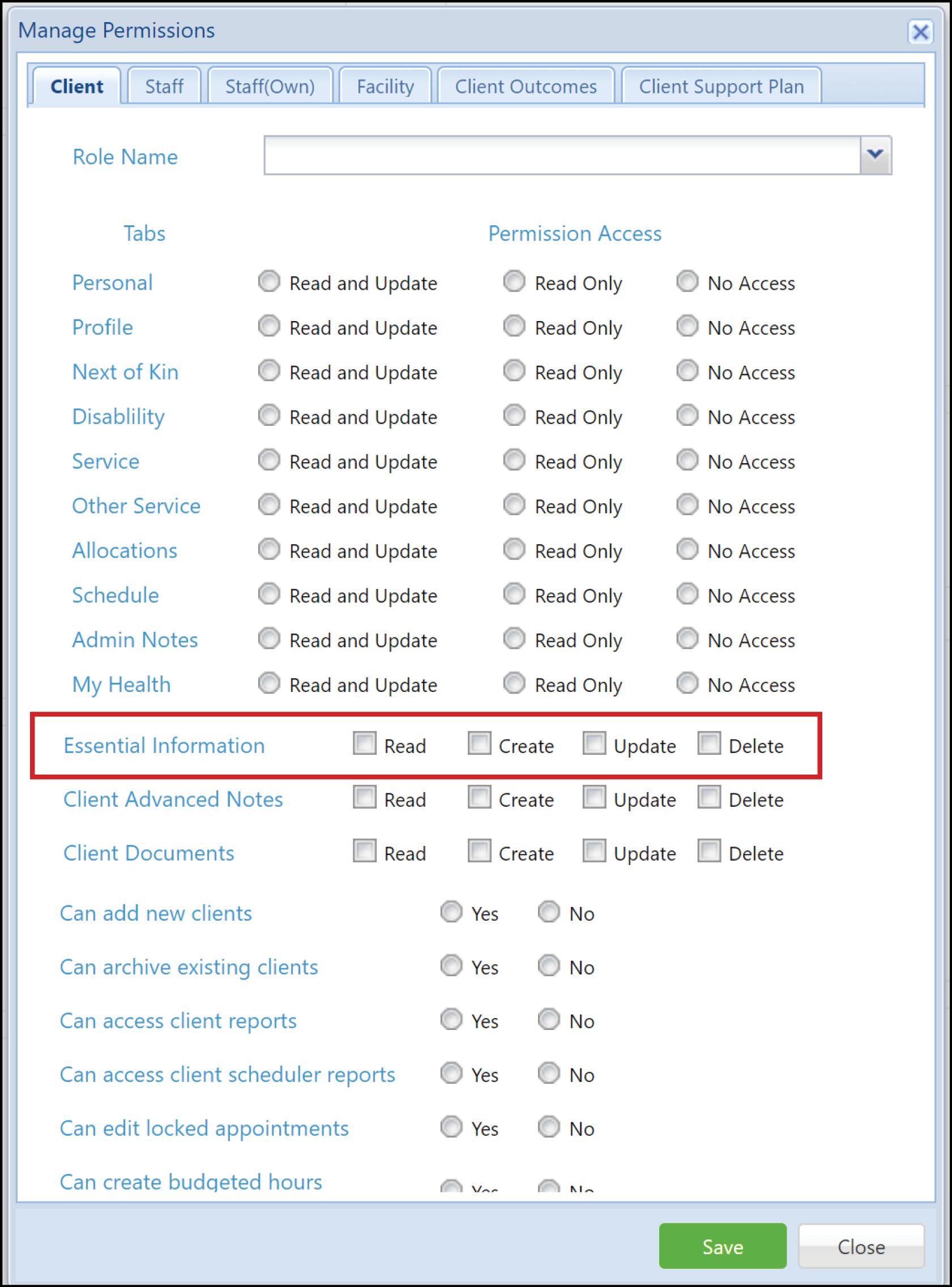The height and width of the screenshot is (1287, 952).
Task: Select Read Only for Profile
Action: (514, 326)
